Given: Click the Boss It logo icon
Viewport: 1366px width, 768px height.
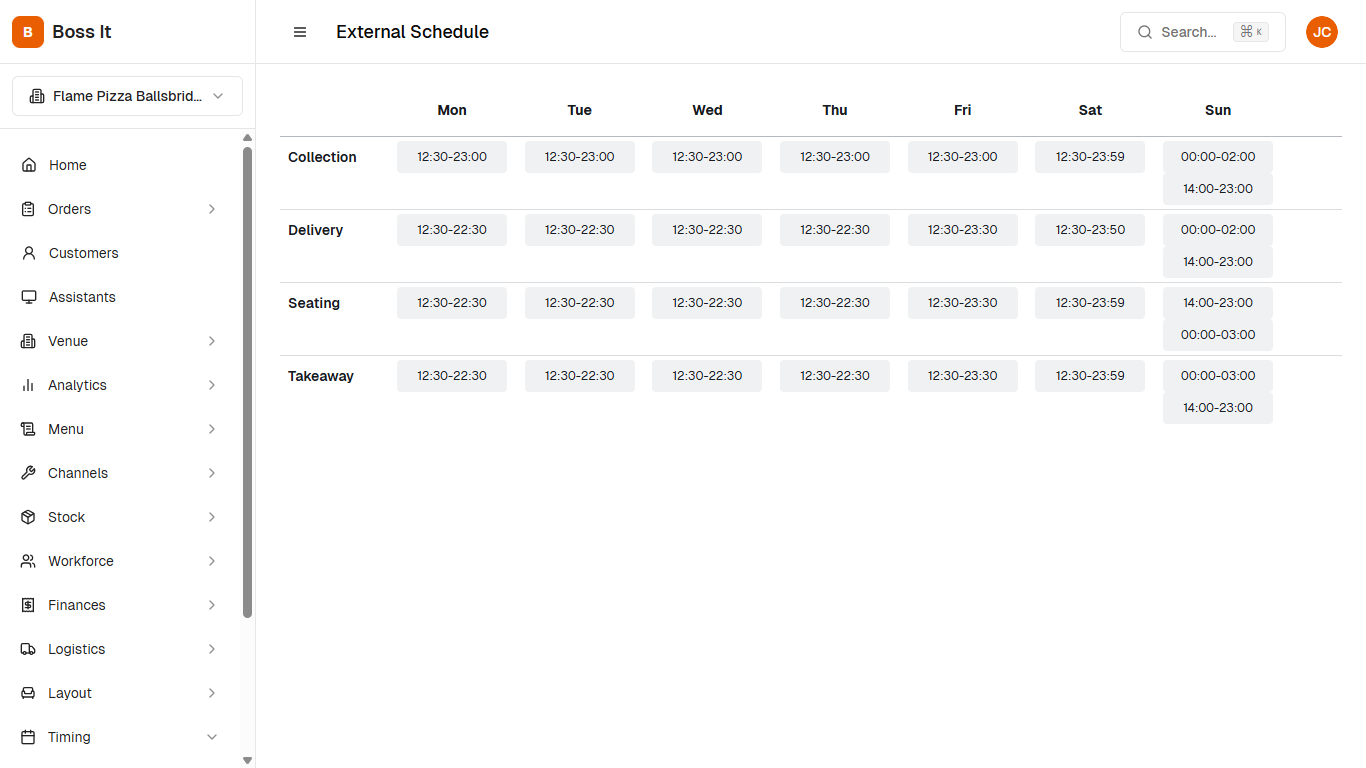Looking at the screenshot, I should pos(28,32).
